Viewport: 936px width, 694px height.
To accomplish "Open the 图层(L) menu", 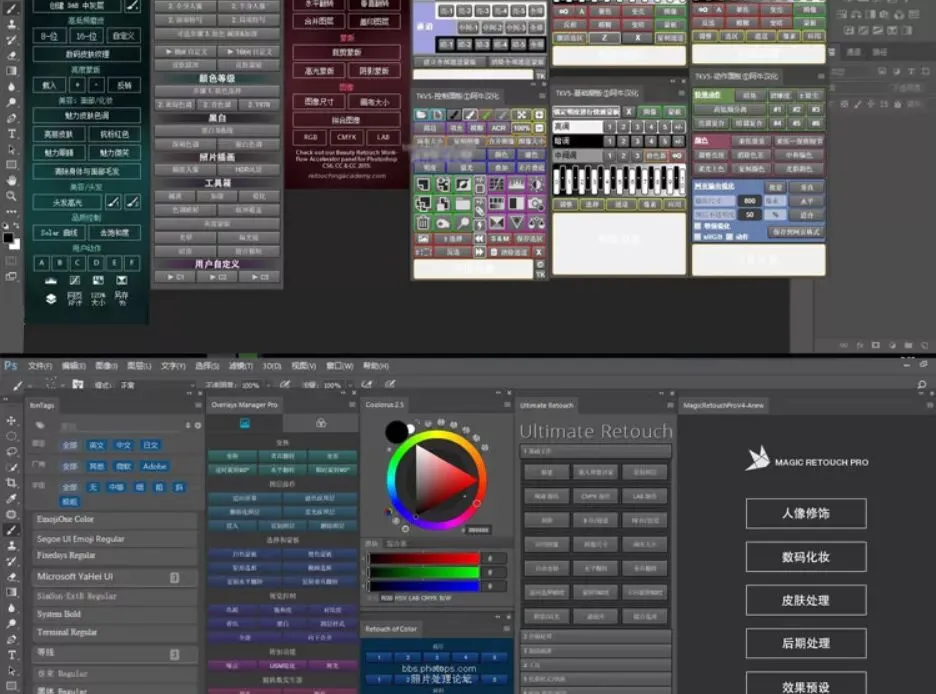I will pyautogui.click(x=139, y=366).
